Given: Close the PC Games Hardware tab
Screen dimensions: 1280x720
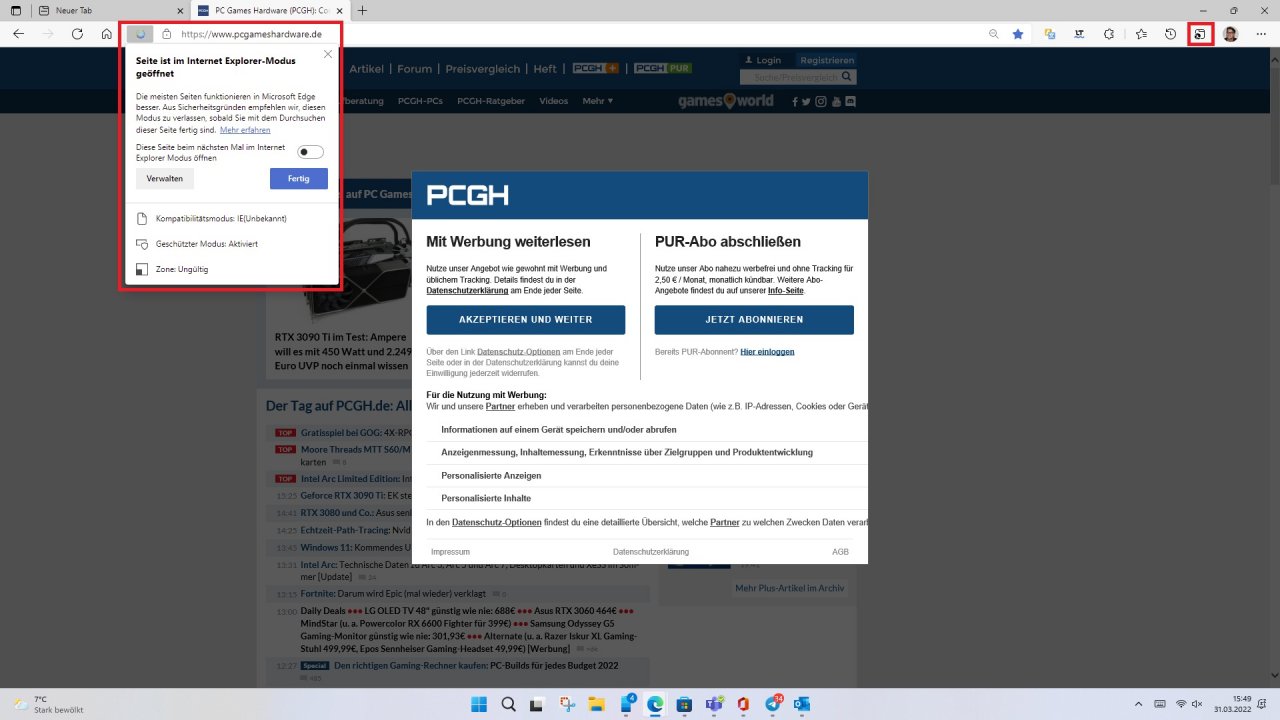Looking at the screenshot, I should 338,10.
